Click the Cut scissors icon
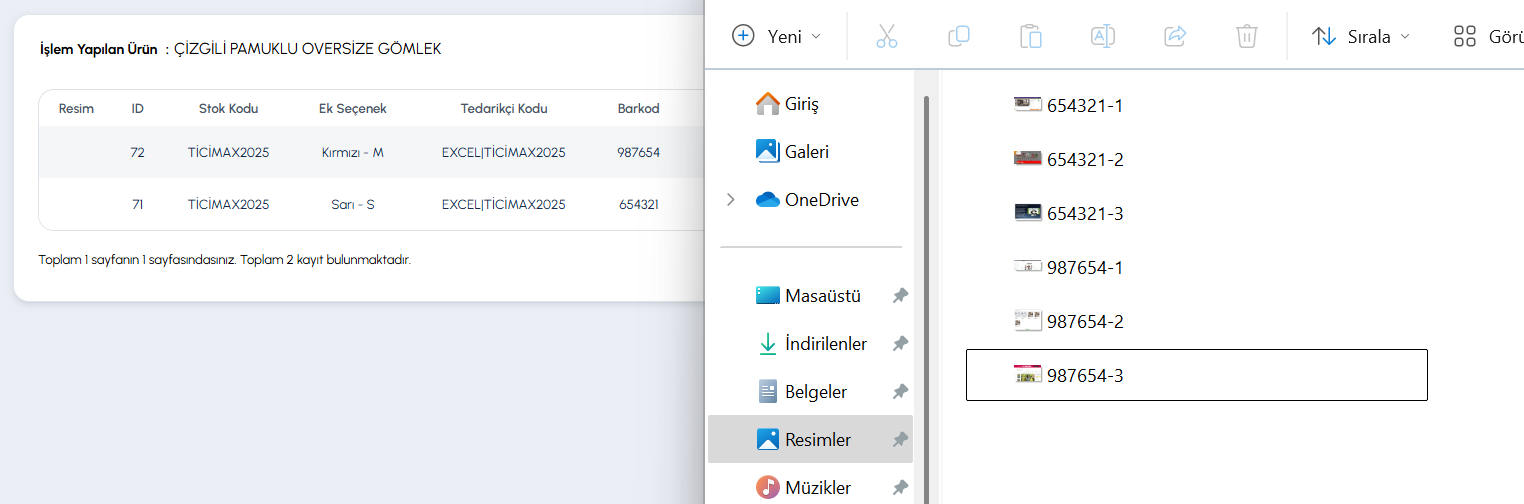Image resolution: width=1524 pixels, height=504 pixels. click(x=886, y=36)
